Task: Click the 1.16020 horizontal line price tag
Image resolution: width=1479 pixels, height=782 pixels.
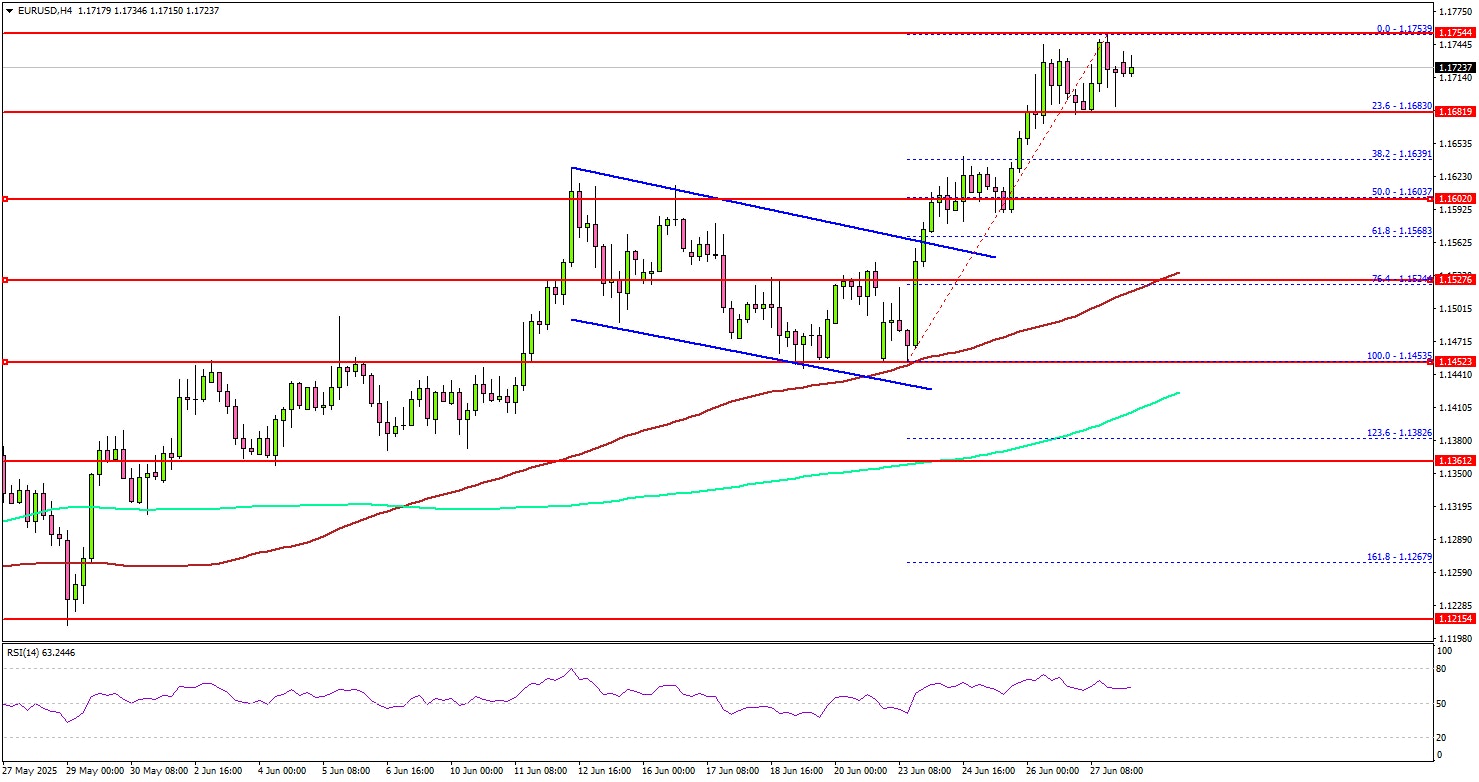Action: click(x=1455, y=199)
